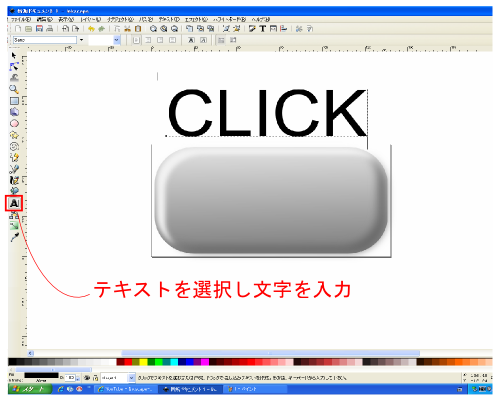Select the Text tool marked A
500x400 pixels.
click(14, 203)
